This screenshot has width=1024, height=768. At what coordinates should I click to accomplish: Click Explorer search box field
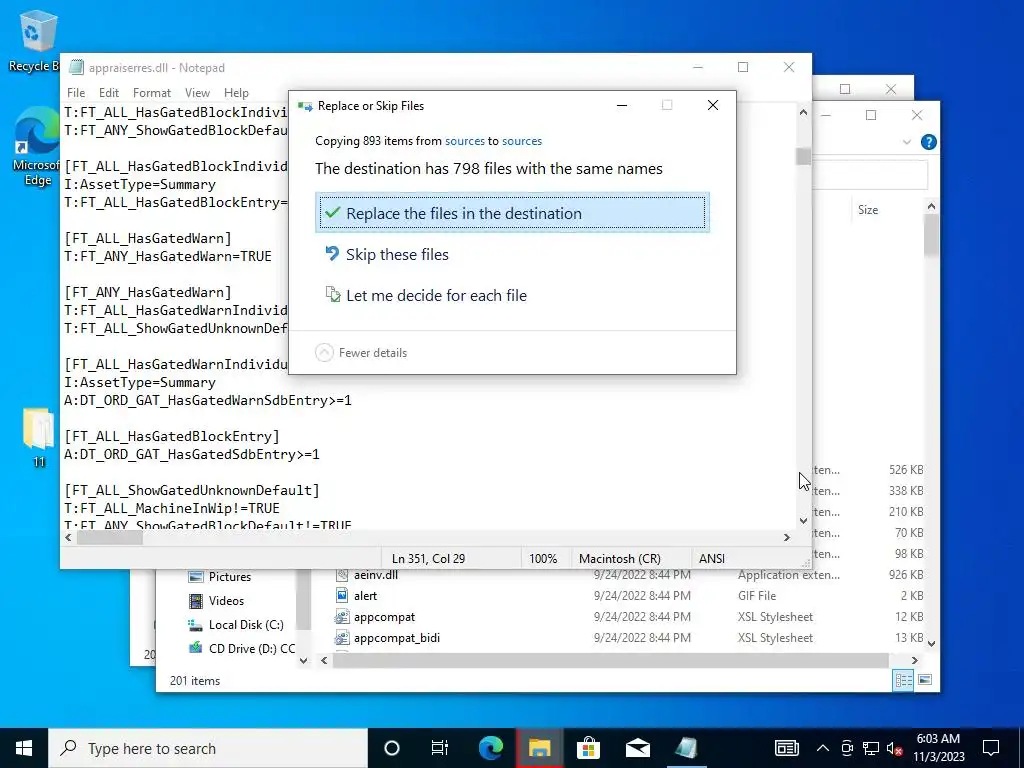[870, 175]
